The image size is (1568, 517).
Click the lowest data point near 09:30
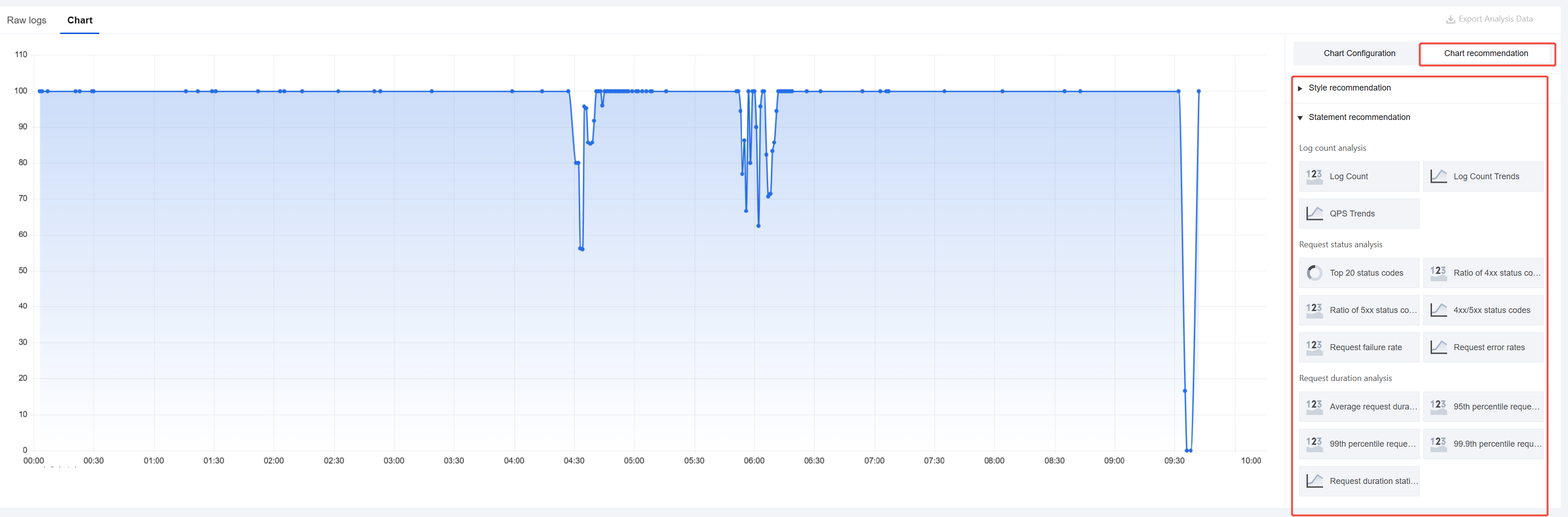coord(1187,450)
